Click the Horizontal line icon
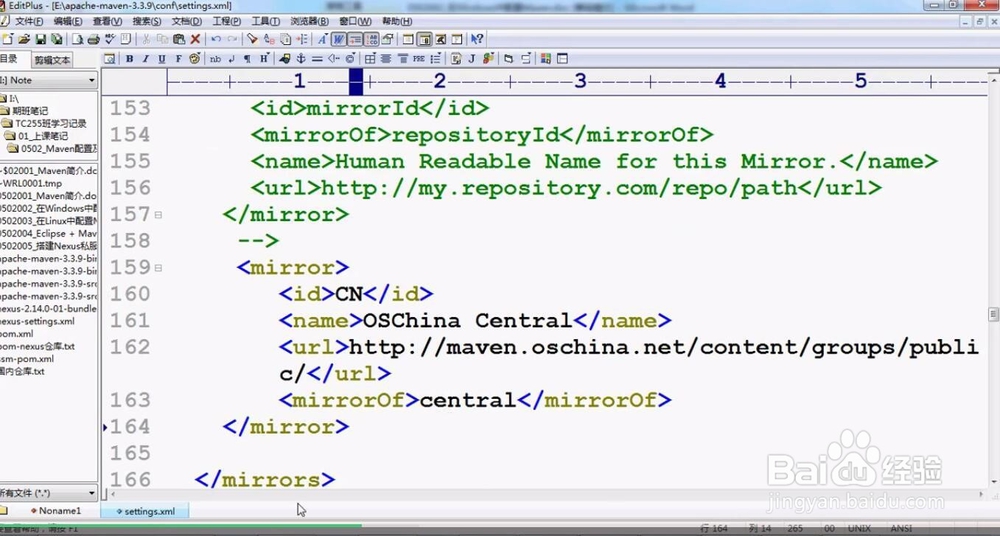Screen dimensions: 1000x536 (316, 59)
